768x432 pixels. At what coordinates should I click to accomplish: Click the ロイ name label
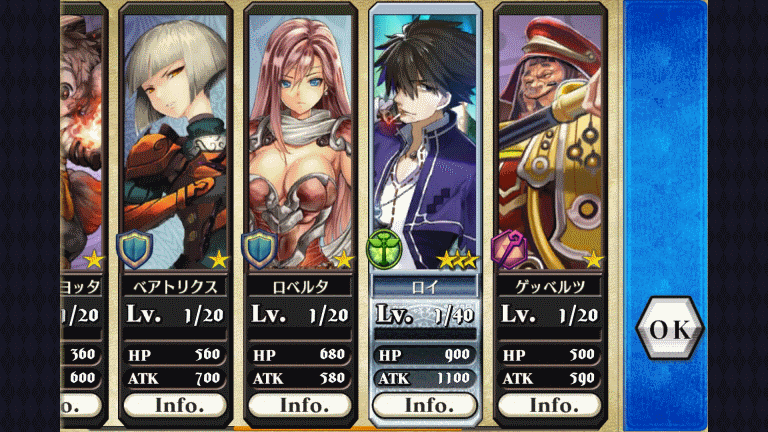(x=425, y=287)
